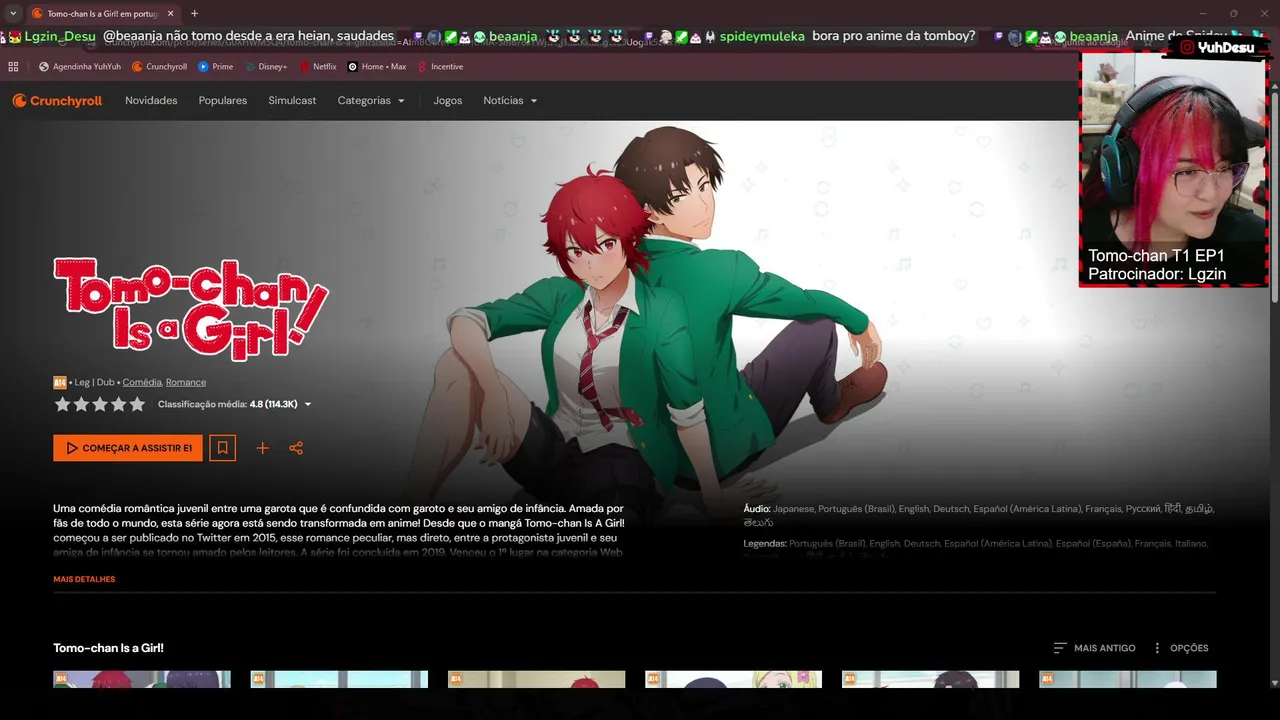Rate the series one star
The height and width of the screenshot is (720, 1280).
point(62,404)
